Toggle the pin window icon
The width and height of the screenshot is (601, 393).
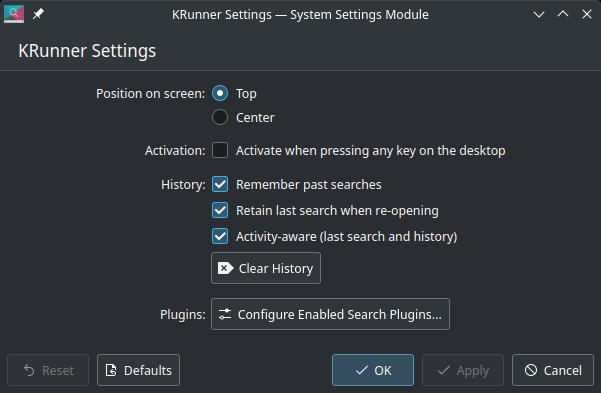[x=38, y=14]
